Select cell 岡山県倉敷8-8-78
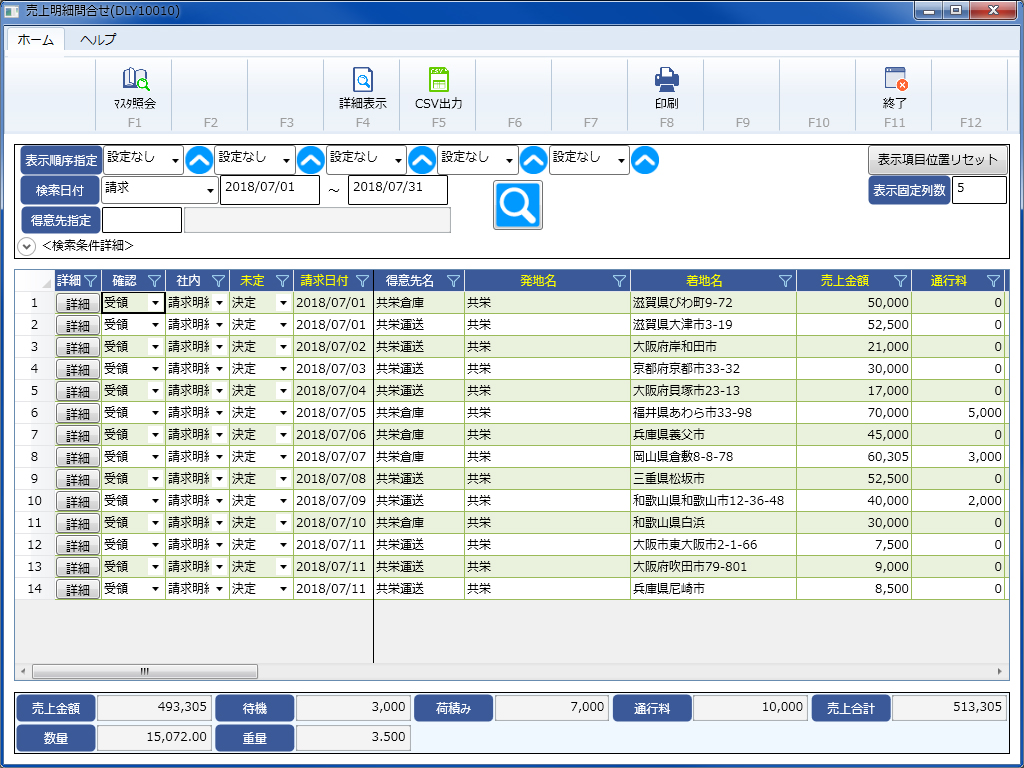The height and width of the screenshot is (768, 1024). [713, 456]
